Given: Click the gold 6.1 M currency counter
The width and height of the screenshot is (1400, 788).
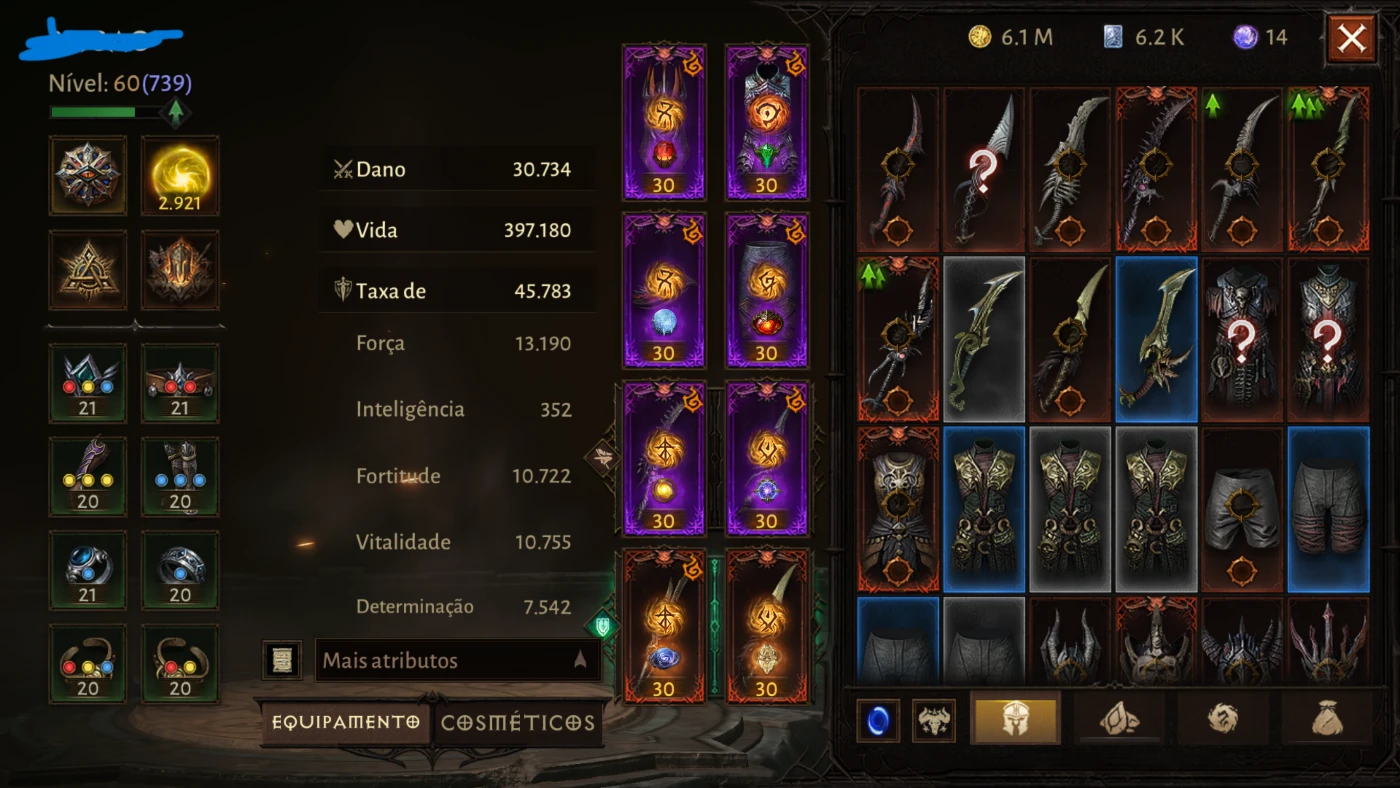Looking at the screenshot, I should (1010, 38).
